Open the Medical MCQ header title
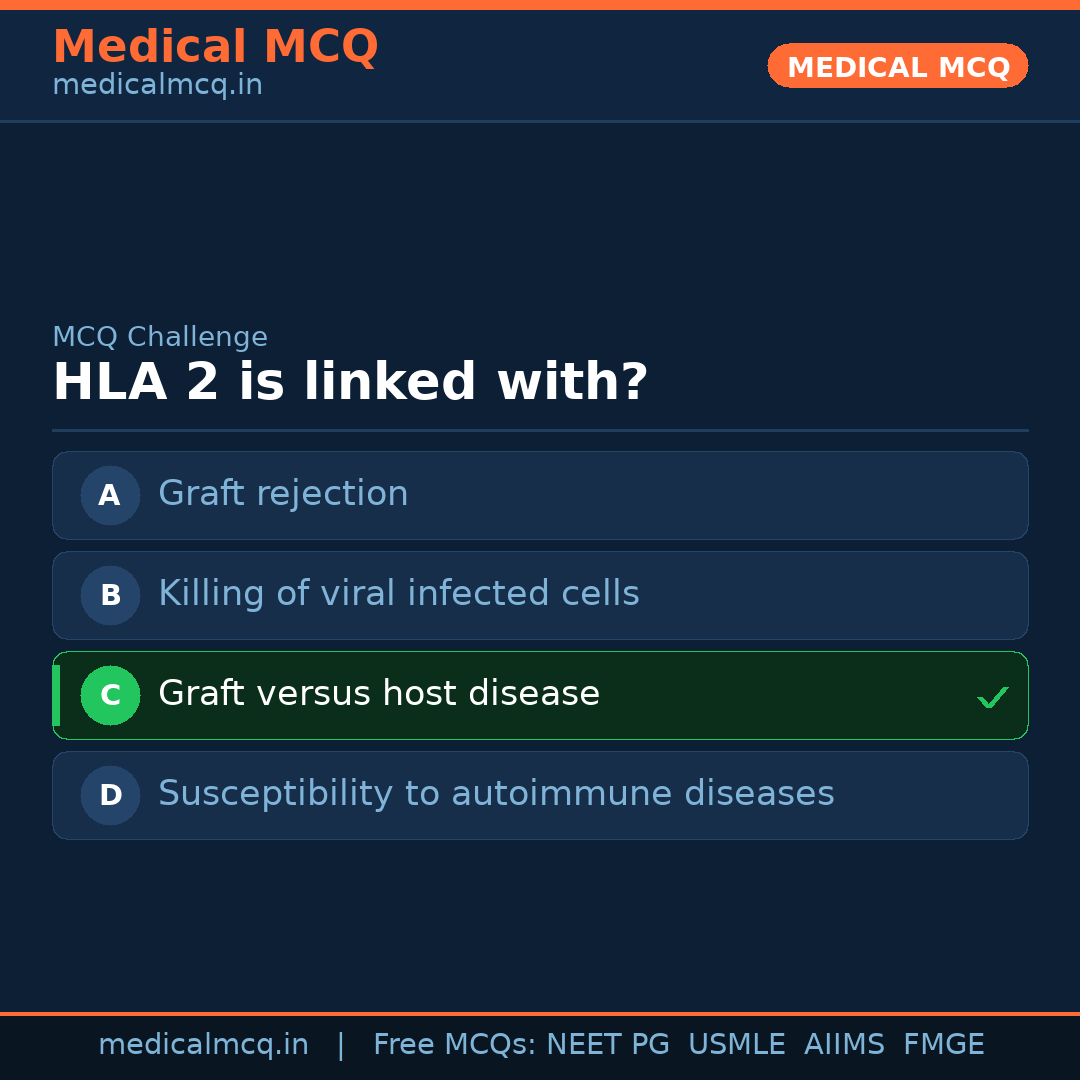Screen dimensions: 1080x1080 point(215,47)
